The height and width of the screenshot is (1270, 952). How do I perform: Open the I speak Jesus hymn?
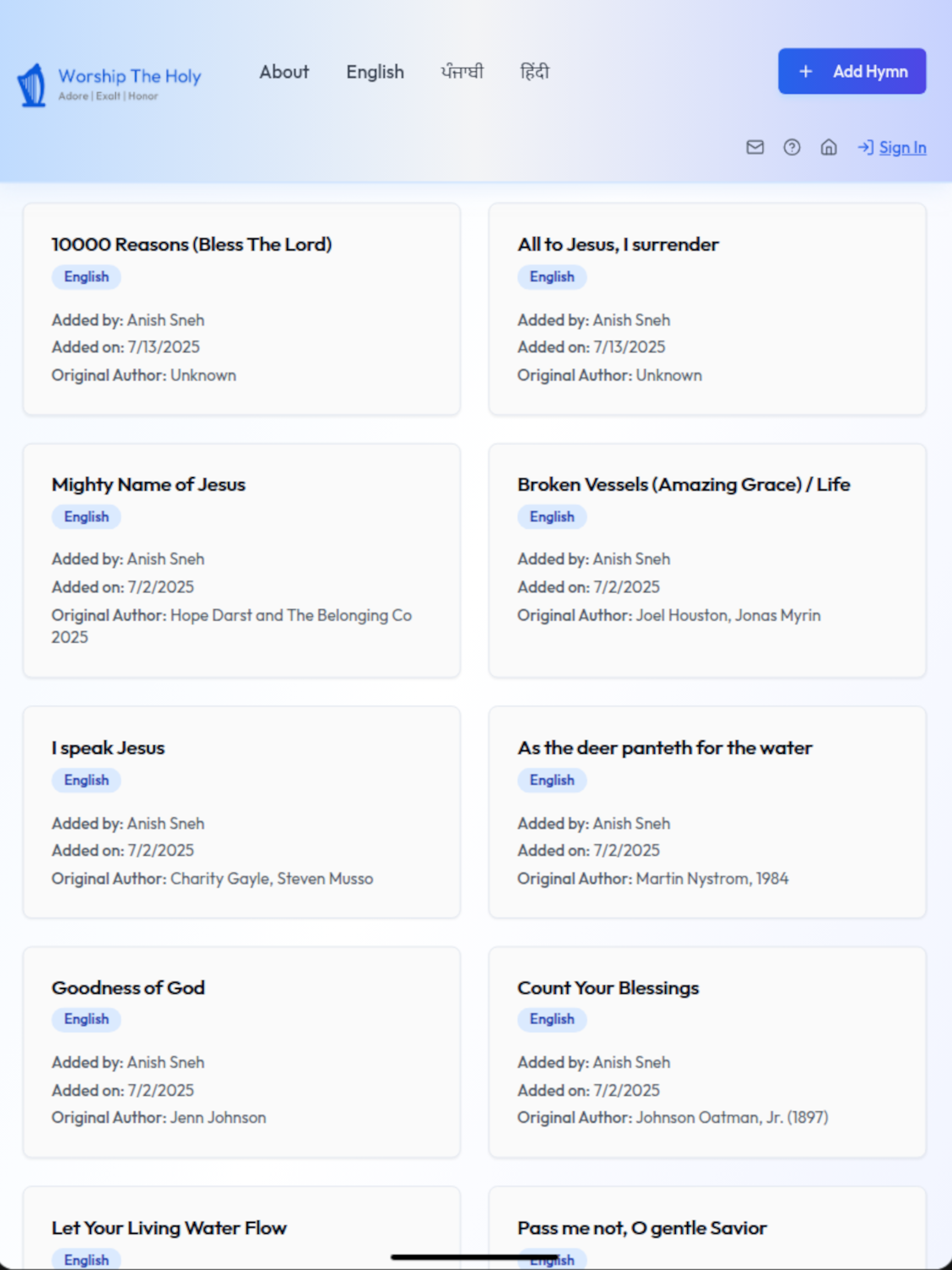108,748
